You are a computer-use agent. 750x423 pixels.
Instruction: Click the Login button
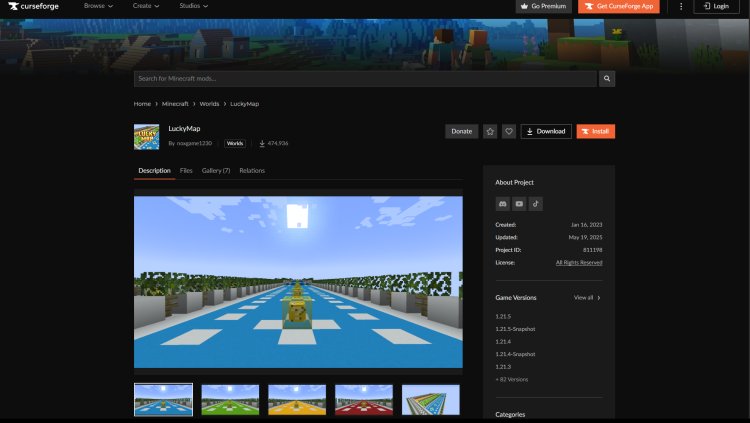717,6
